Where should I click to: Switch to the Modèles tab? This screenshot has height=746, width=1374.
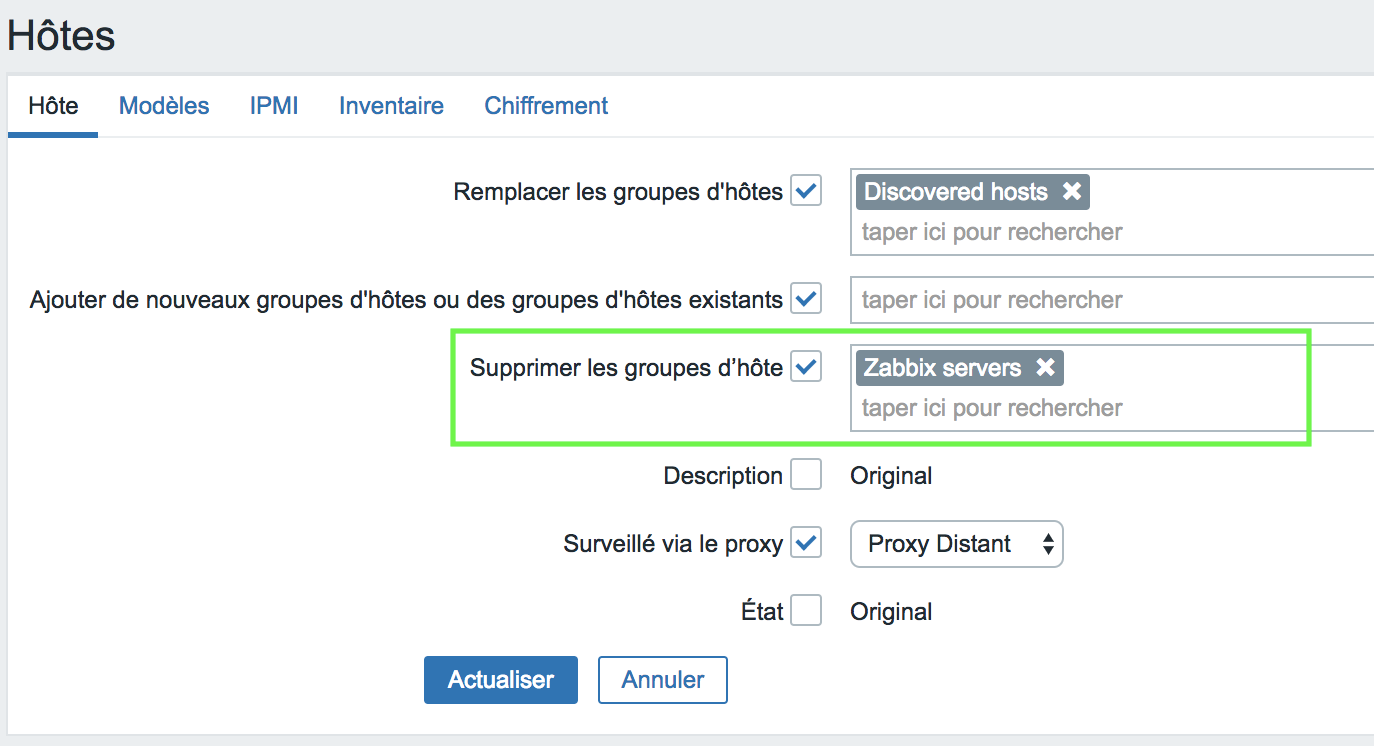pyautogui.click(x=164, y=106)
